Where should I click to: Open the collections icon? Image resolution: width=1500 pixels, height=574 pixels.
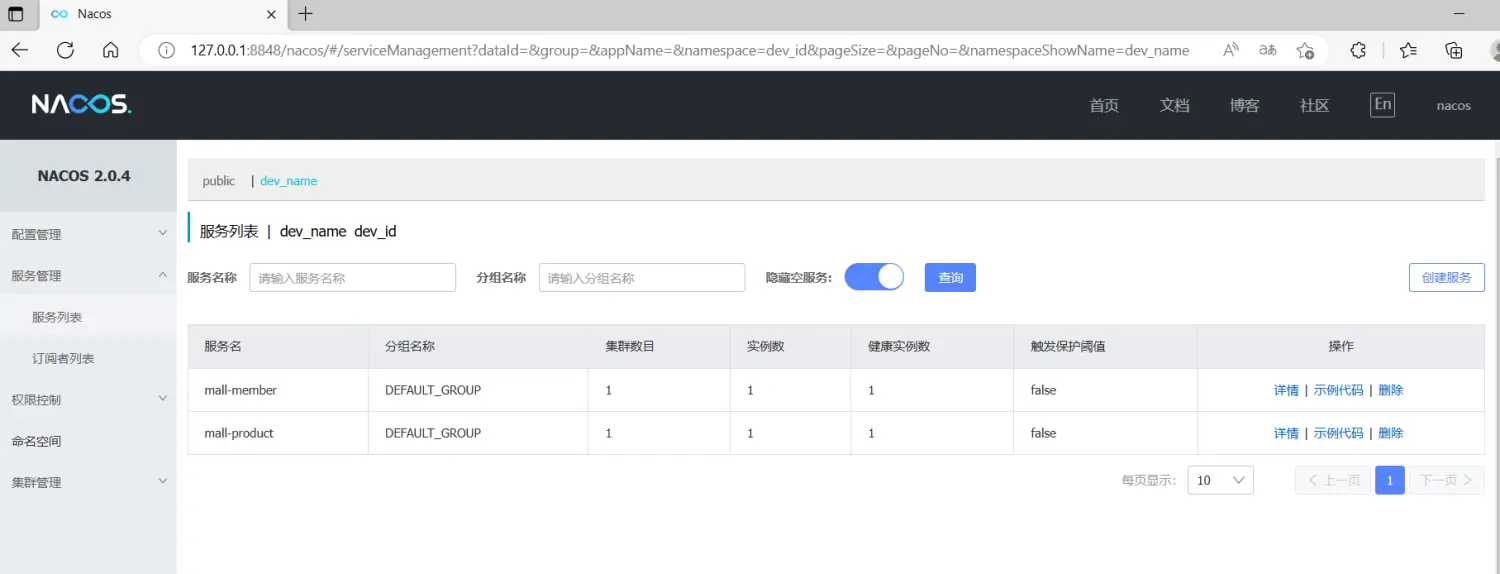coord(1454,50)
